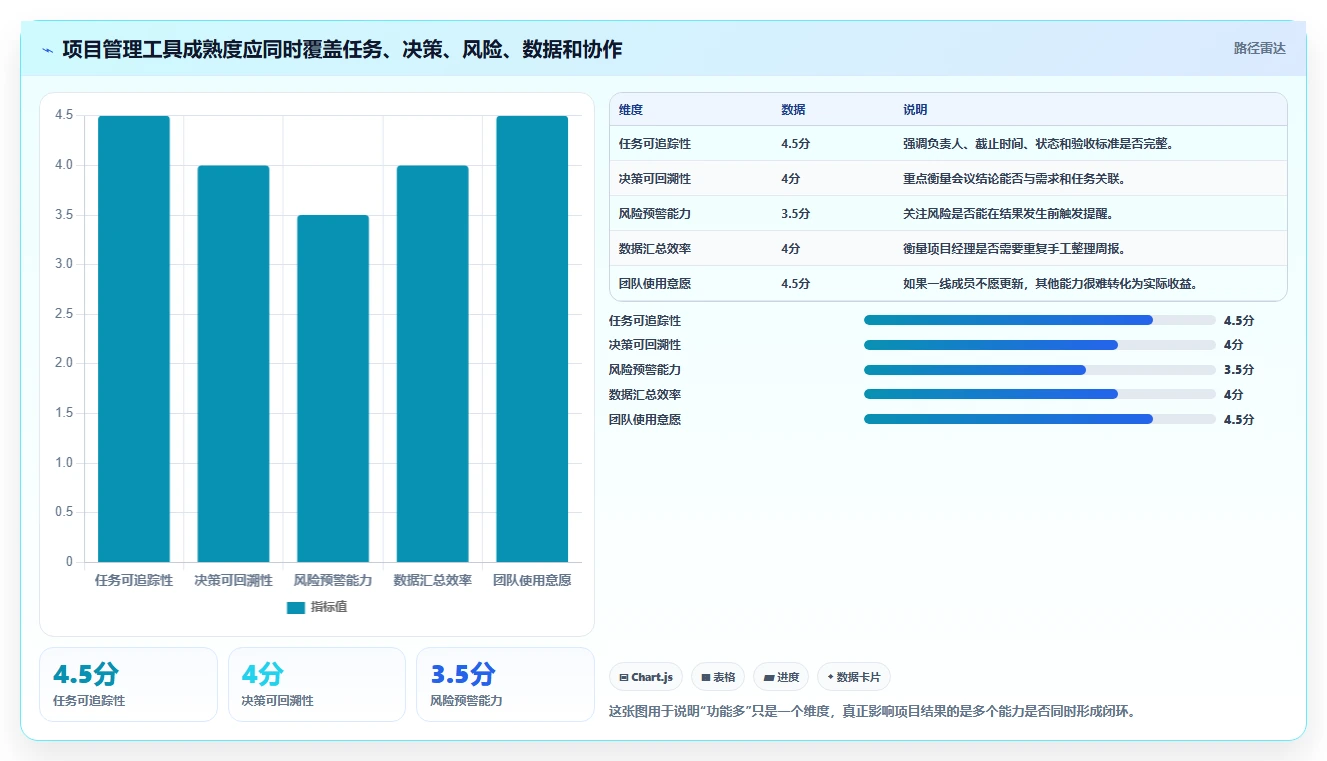Click the 2.5 y-axis tick label
1327x761 pixels.
point(64,314)
